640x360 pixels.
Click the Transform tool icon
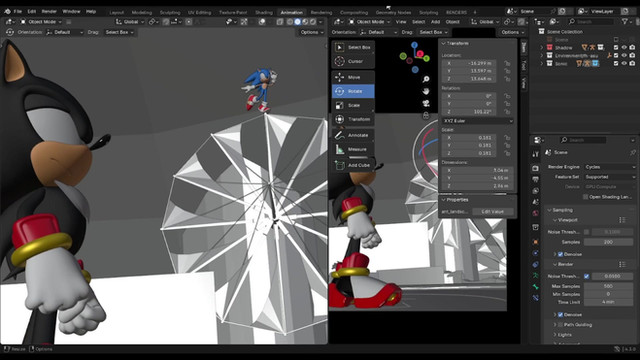340,119
